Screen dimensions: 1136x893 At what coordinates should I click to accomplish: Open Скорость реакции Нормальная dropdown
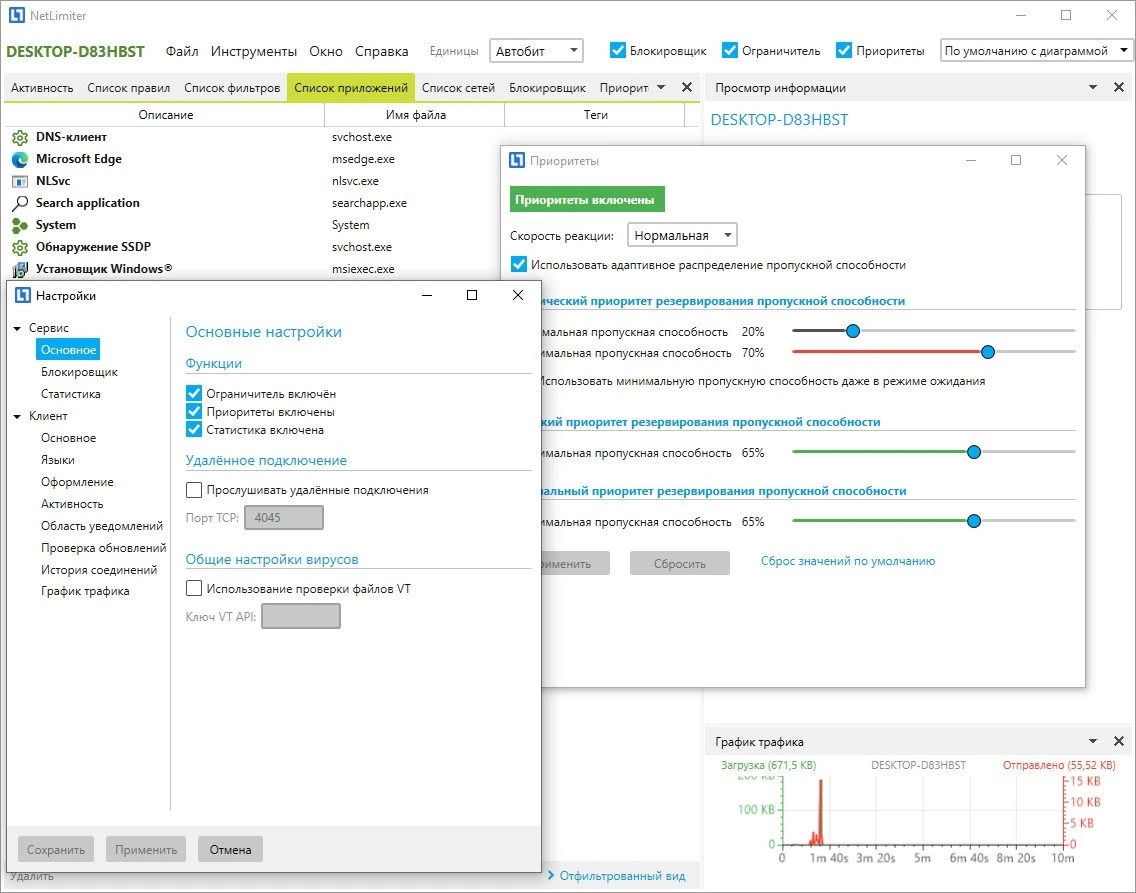pos(682,235)
